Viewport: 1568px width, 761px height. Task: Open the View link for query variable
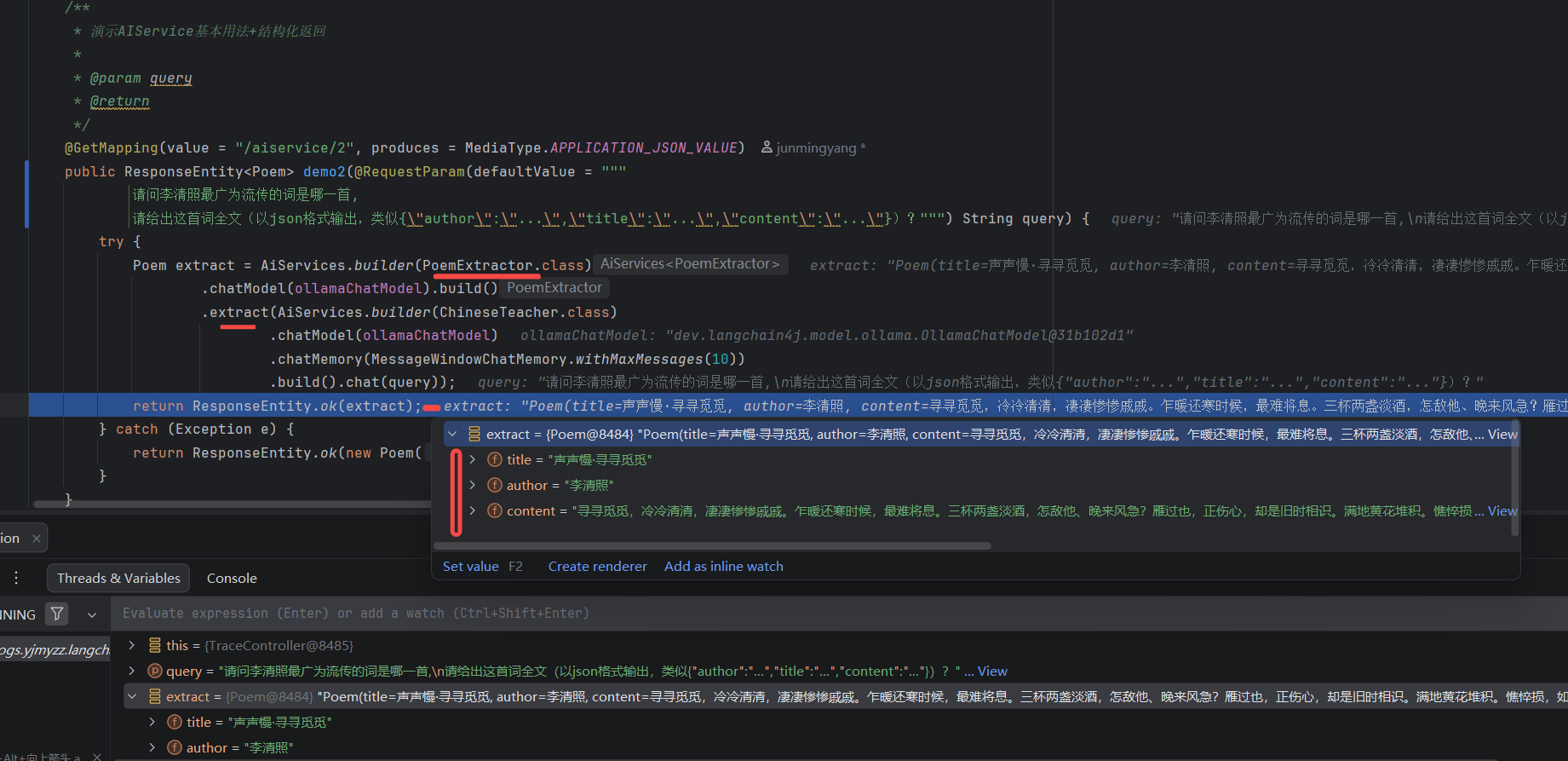click(x=992, y=671)
